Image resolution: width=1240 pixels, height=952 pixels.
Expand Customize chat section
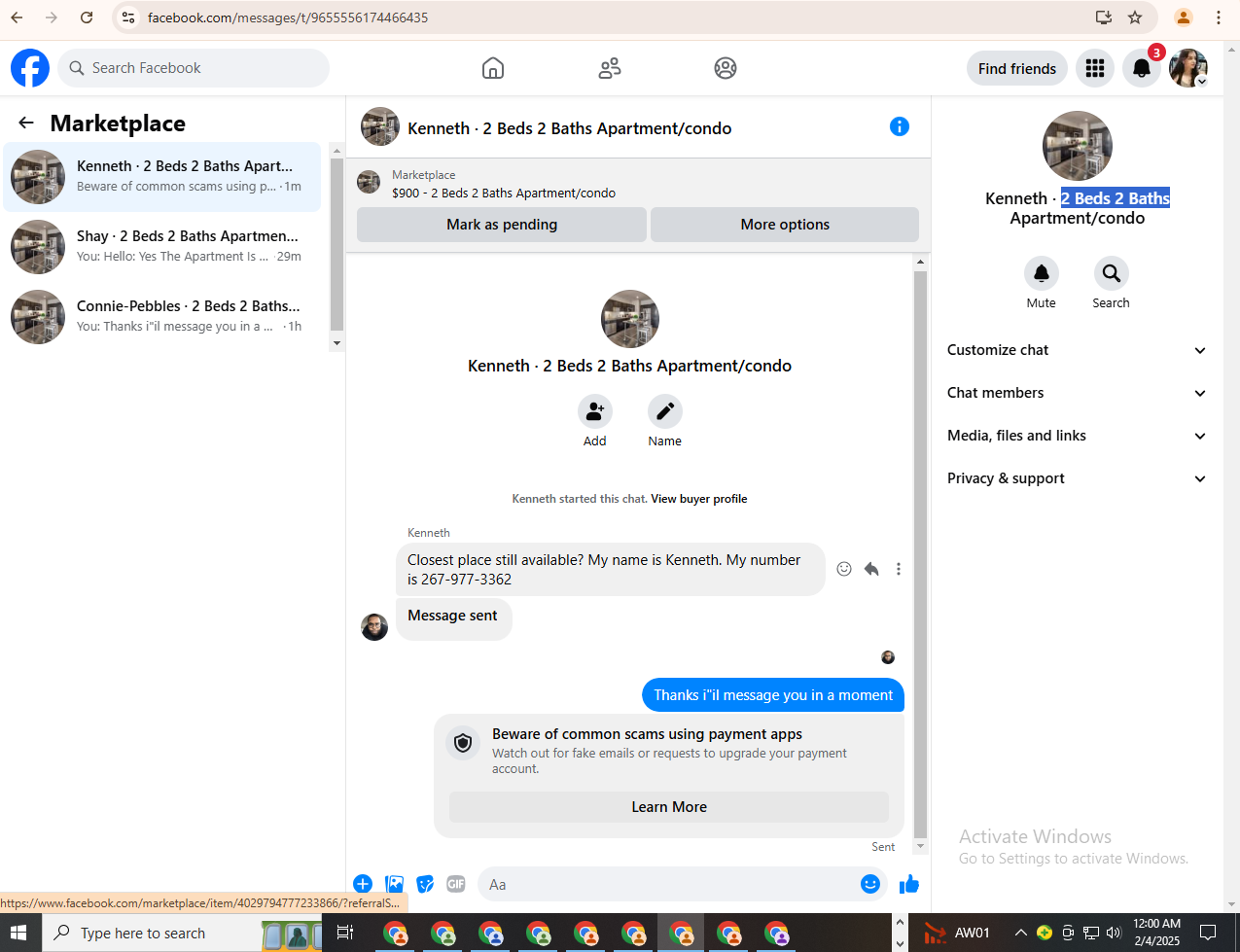point(1077,350)
